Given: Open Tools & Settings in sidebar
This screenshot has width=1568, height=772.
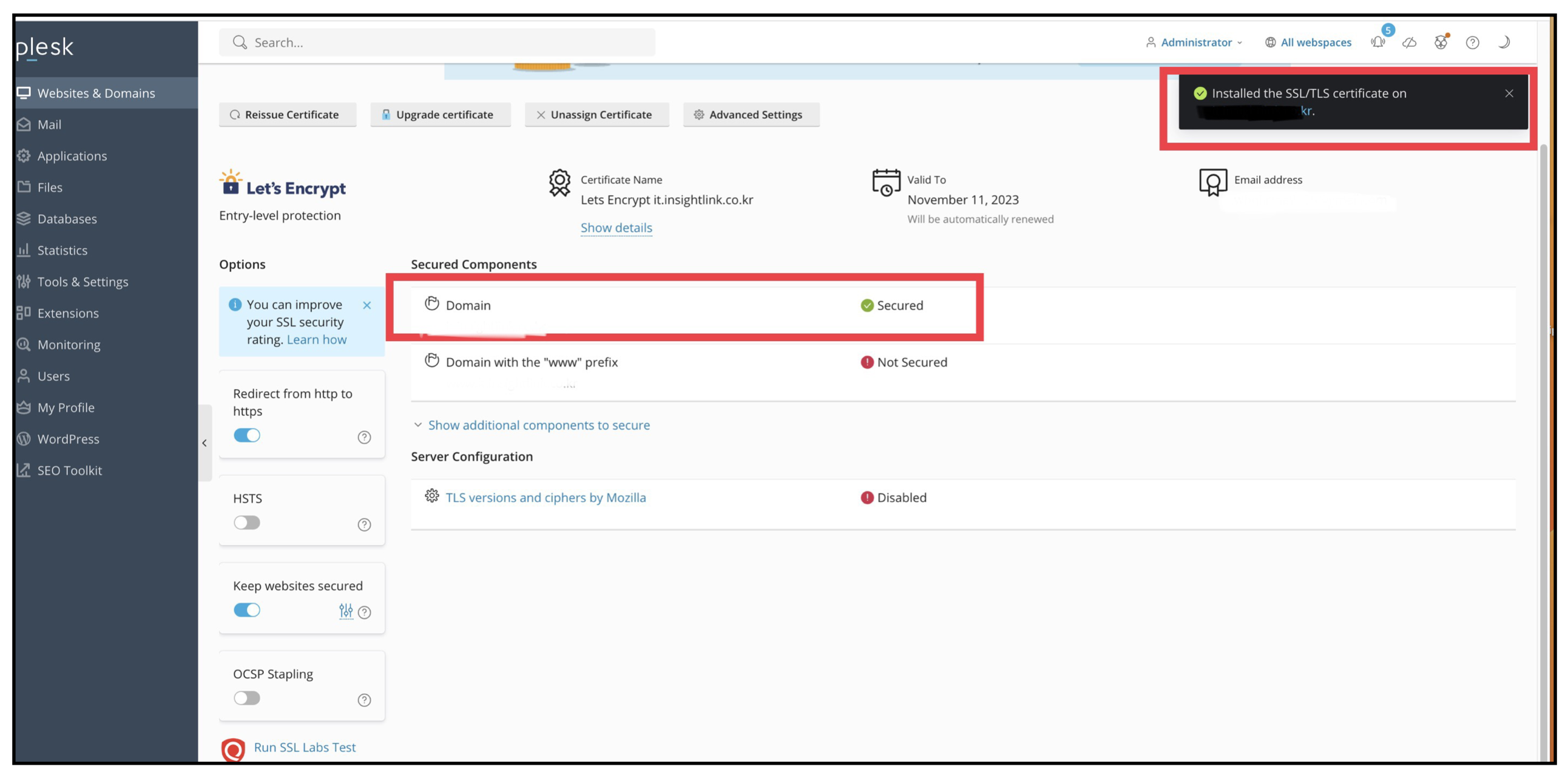Looking at the screenshot, I should [x=82, y=281].
